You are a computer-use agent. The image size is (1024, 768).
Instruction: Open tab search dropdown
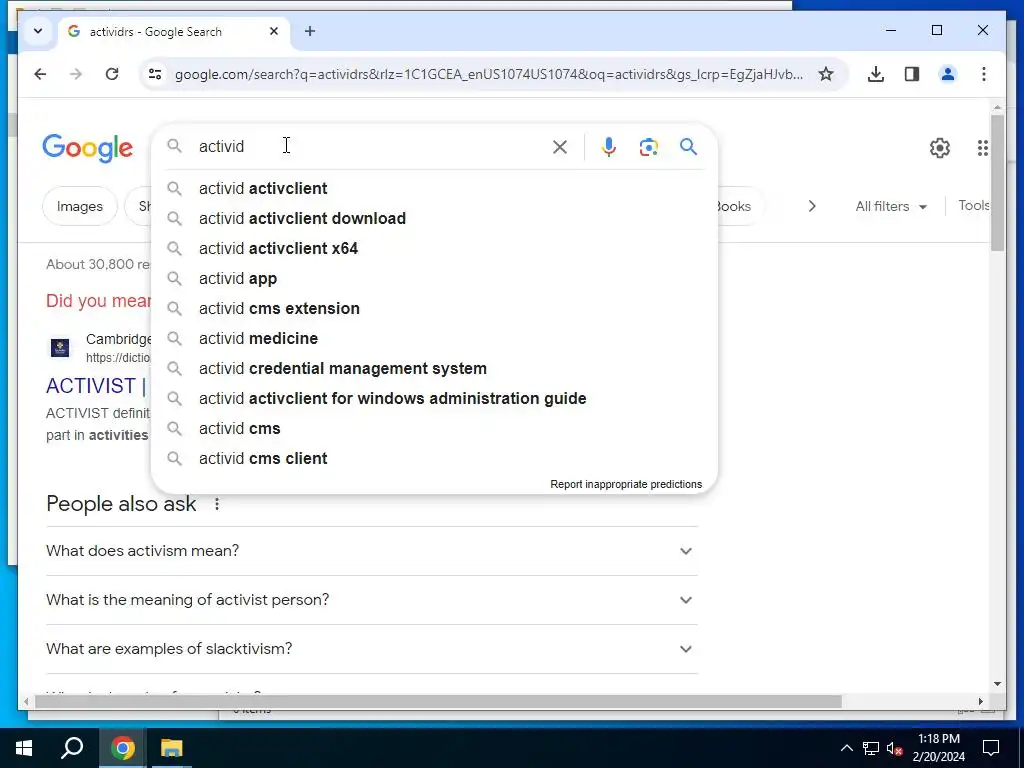click(x=38, y=31)
